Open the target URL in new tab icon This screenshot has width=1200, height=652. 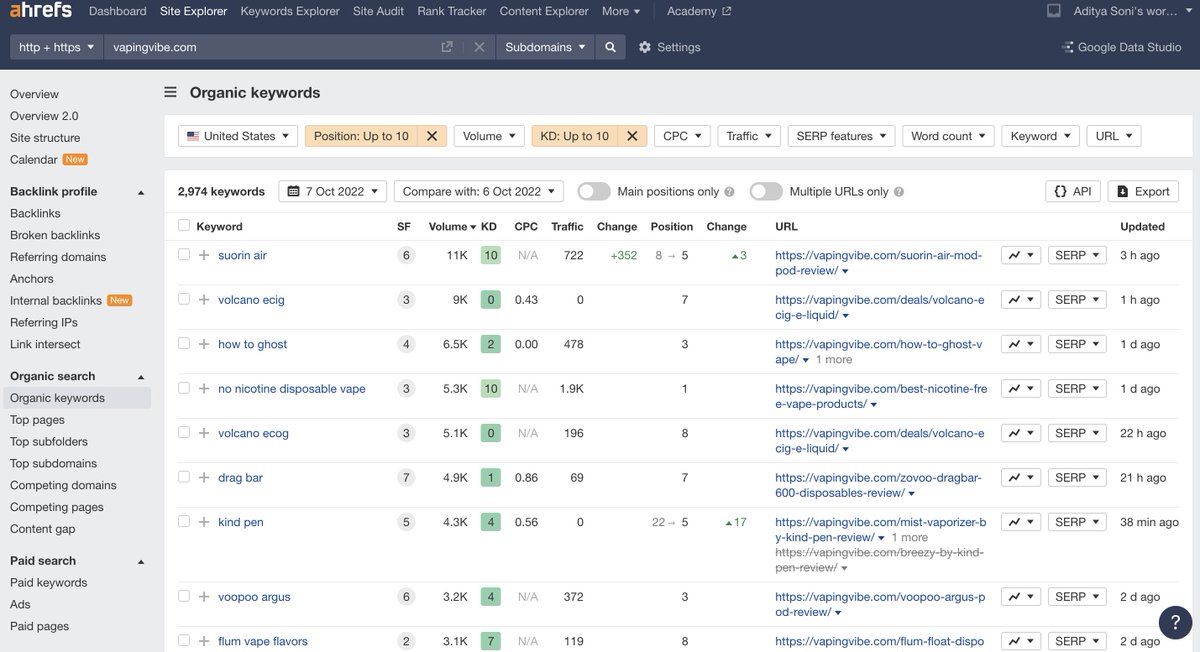447,47
